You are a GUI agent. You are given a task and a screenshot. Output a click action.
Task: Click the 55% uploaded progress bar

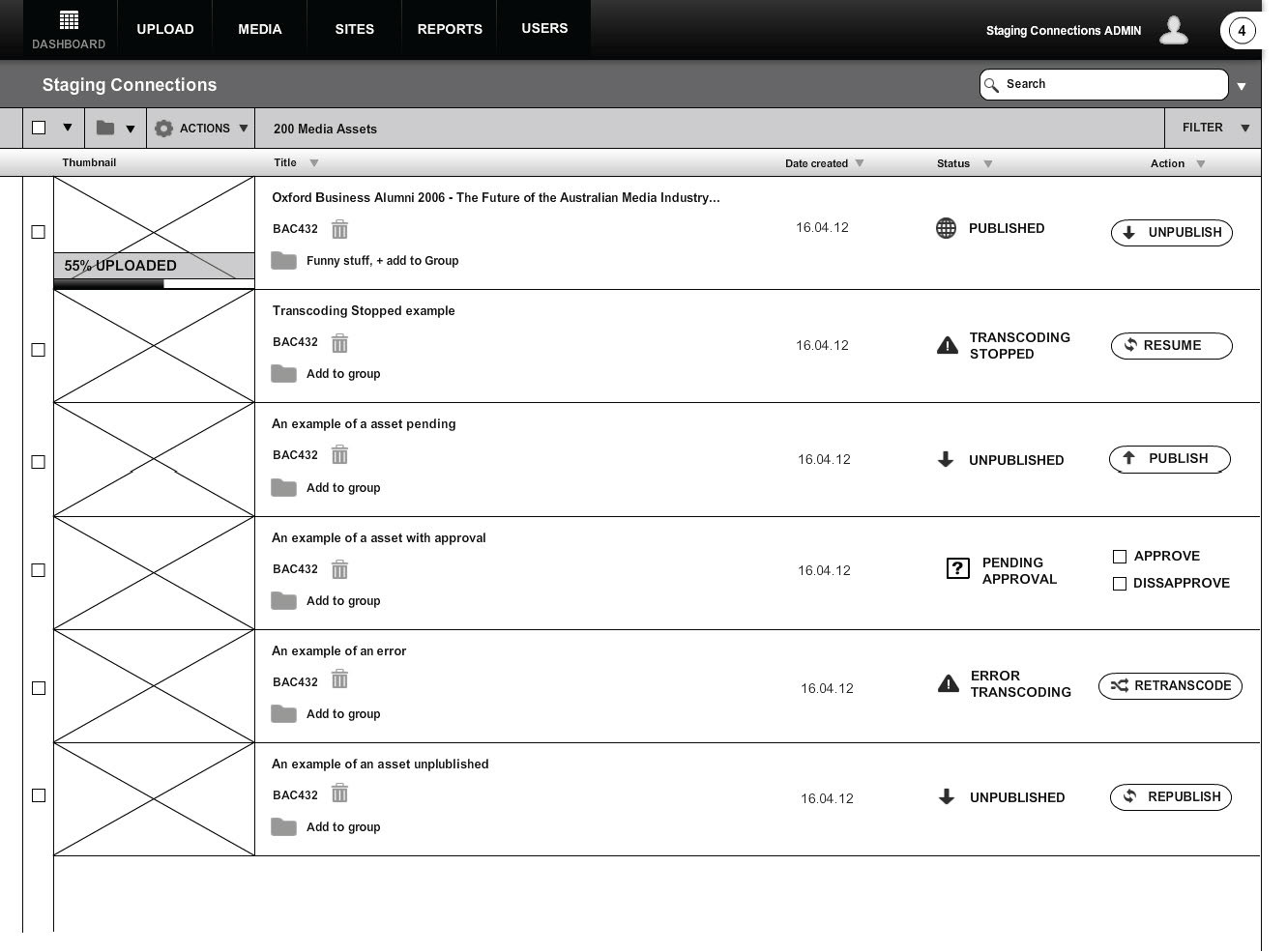click(154, 284)
